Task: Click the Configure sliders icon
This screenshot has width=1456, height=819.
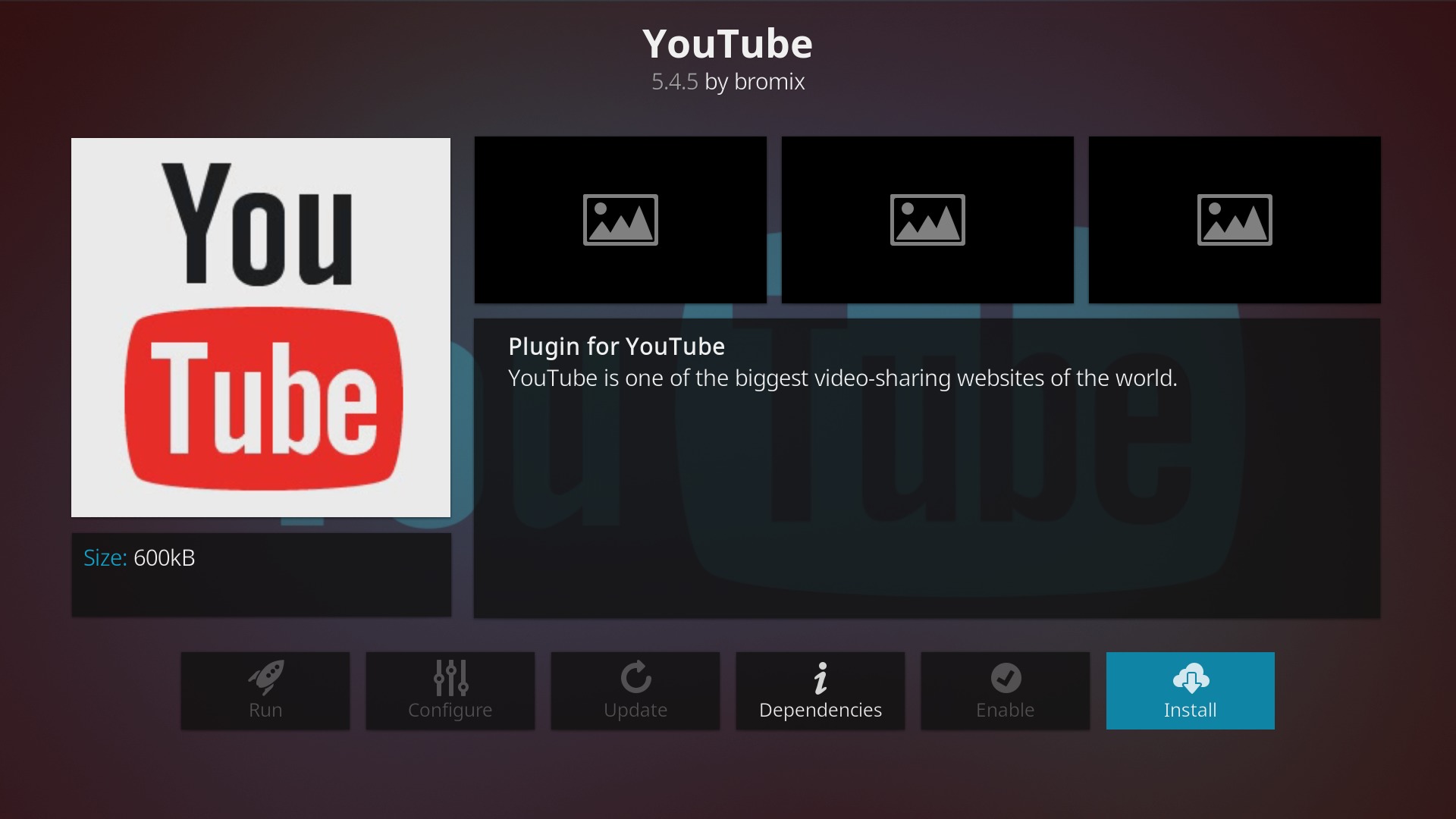Action: coord(450,677)
